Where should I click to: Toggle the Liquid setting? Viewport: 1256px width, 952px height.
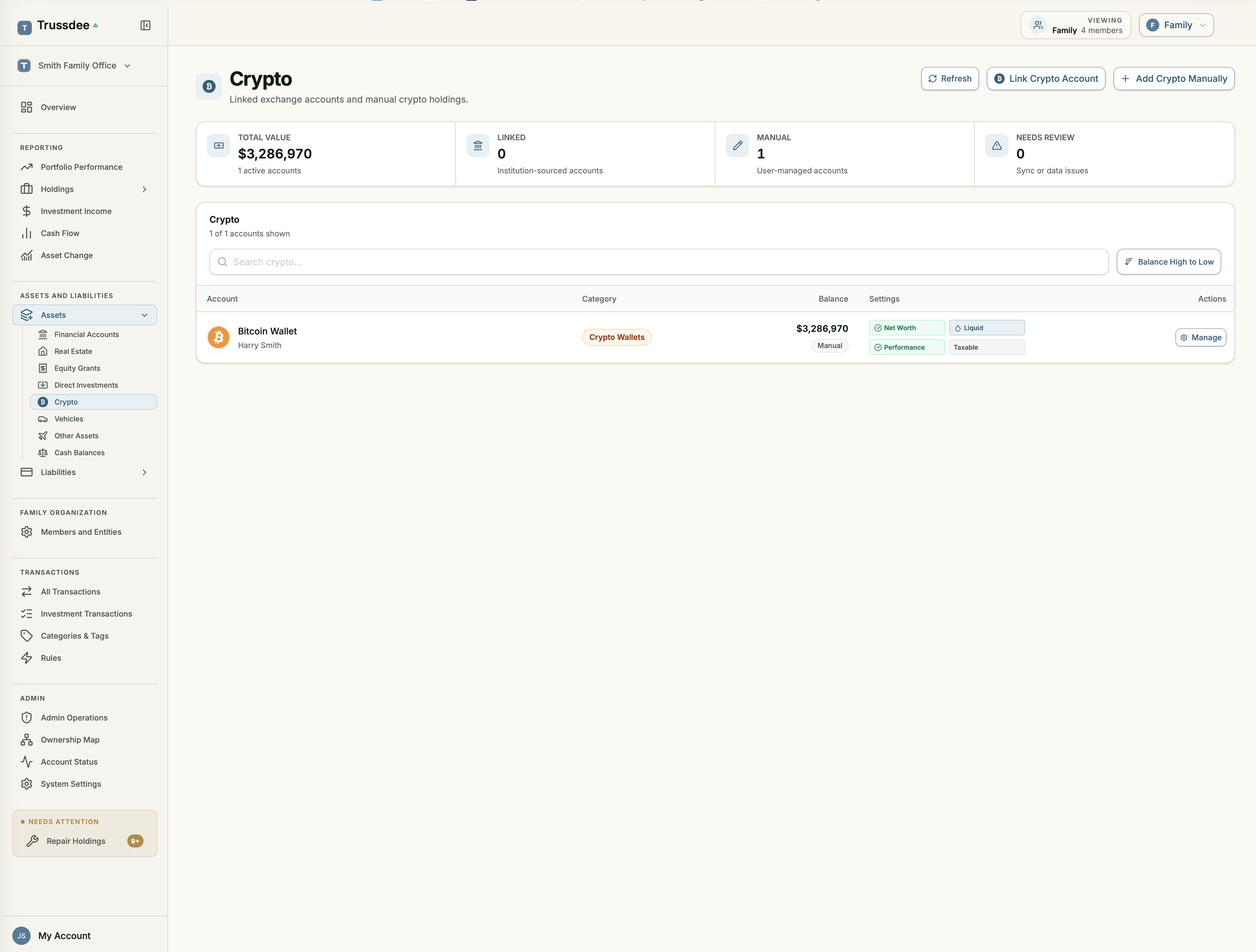pyautogui.click(x=987, y=328)
